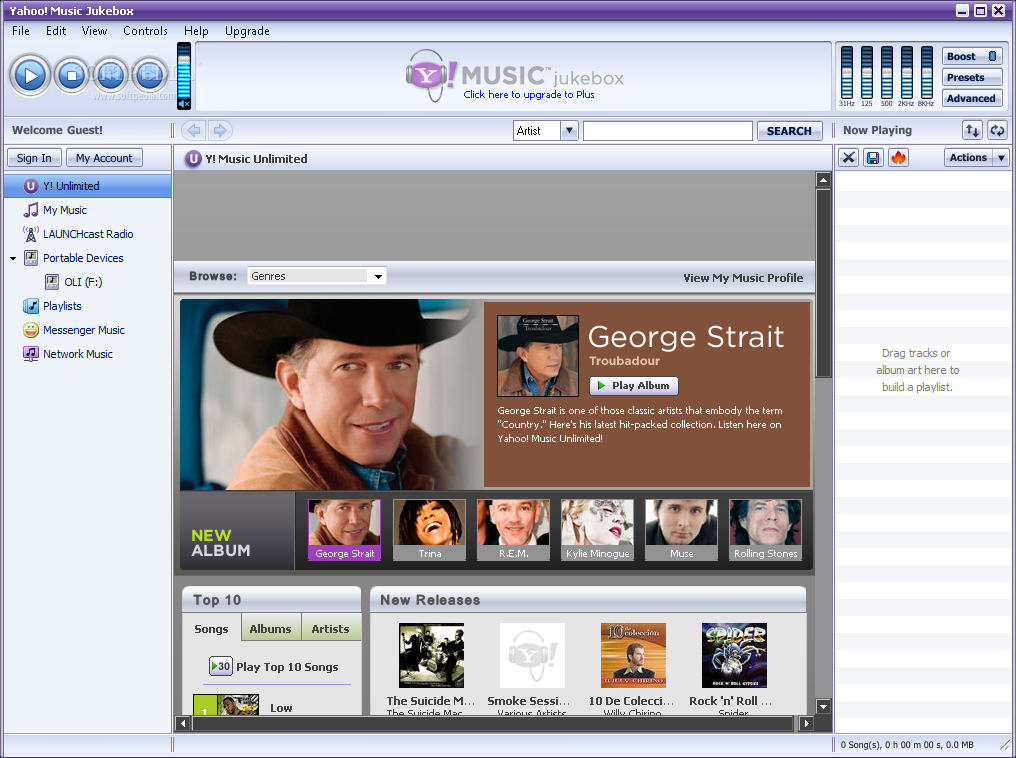1016x758 pixels.
Task: Click View My Music Profile link
Action: 743,278
